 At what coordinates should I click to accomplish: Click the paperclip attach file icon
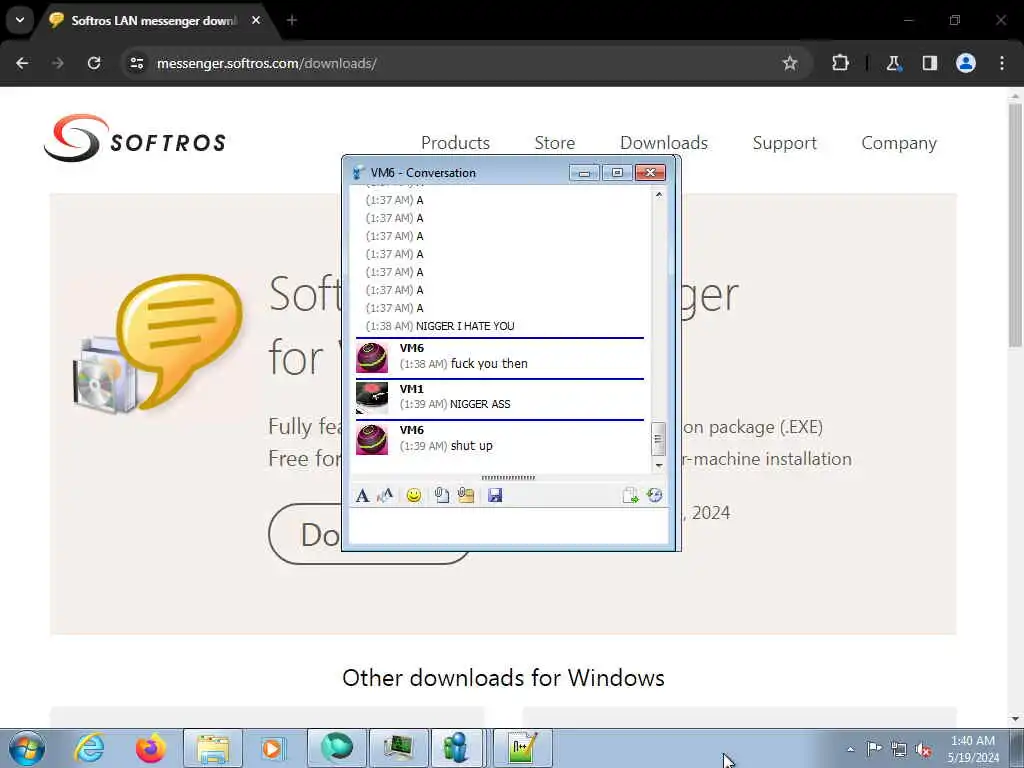tap(441, 496)
